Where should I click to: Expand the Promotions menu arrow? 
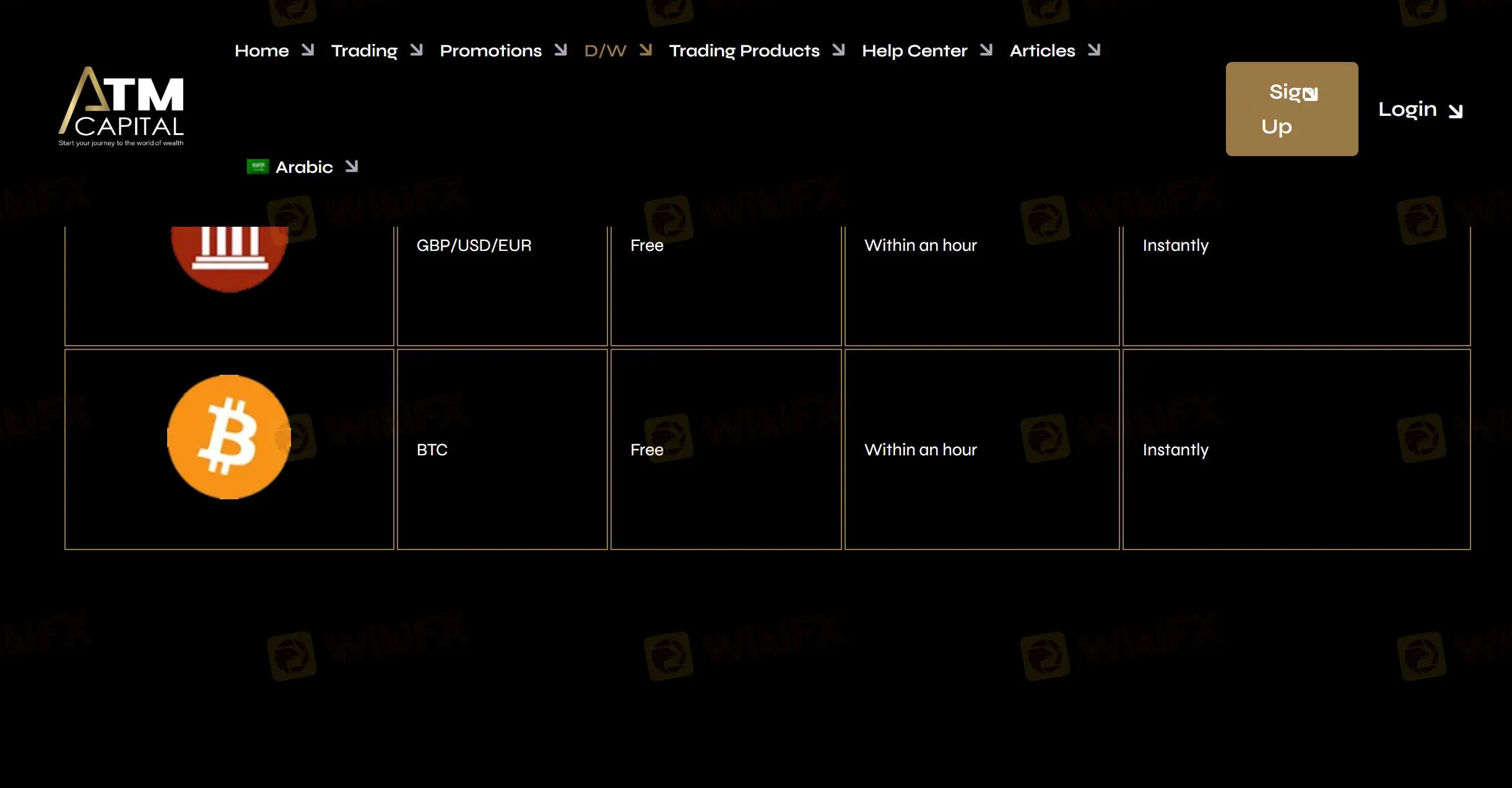click(561, 50)
